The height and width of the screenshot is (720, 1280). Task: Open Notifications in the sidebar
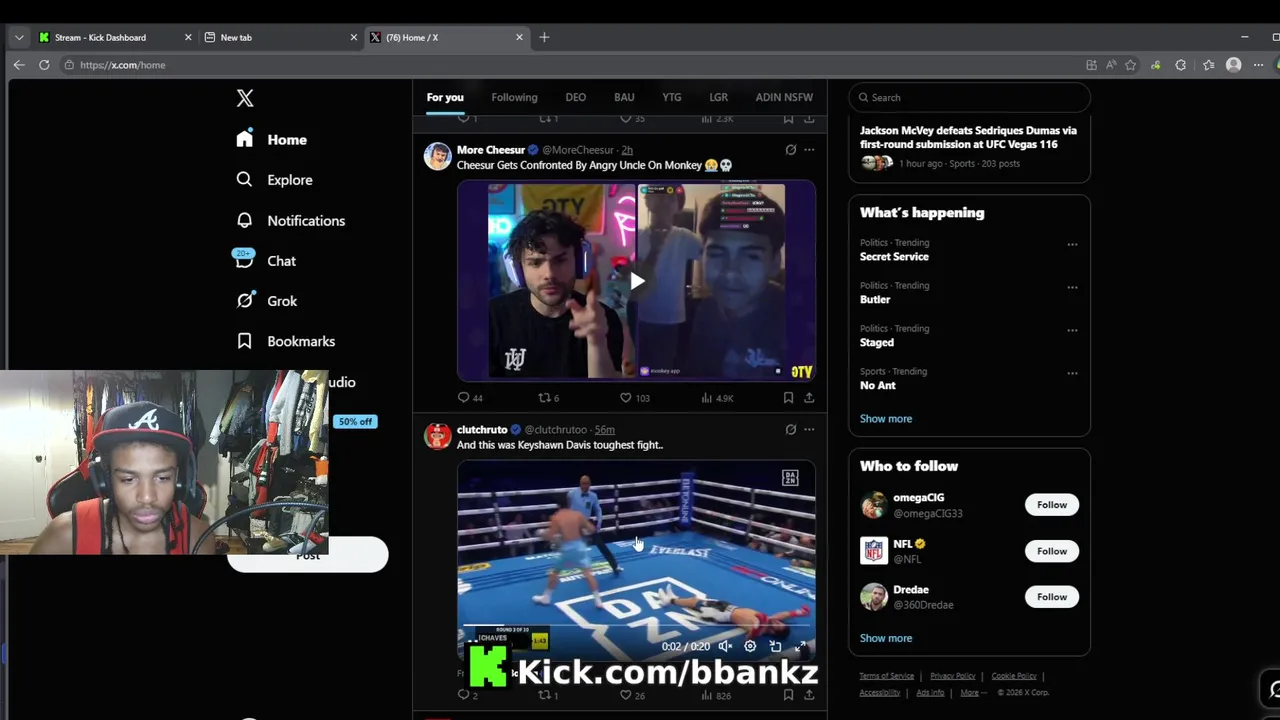pos(290,221)
